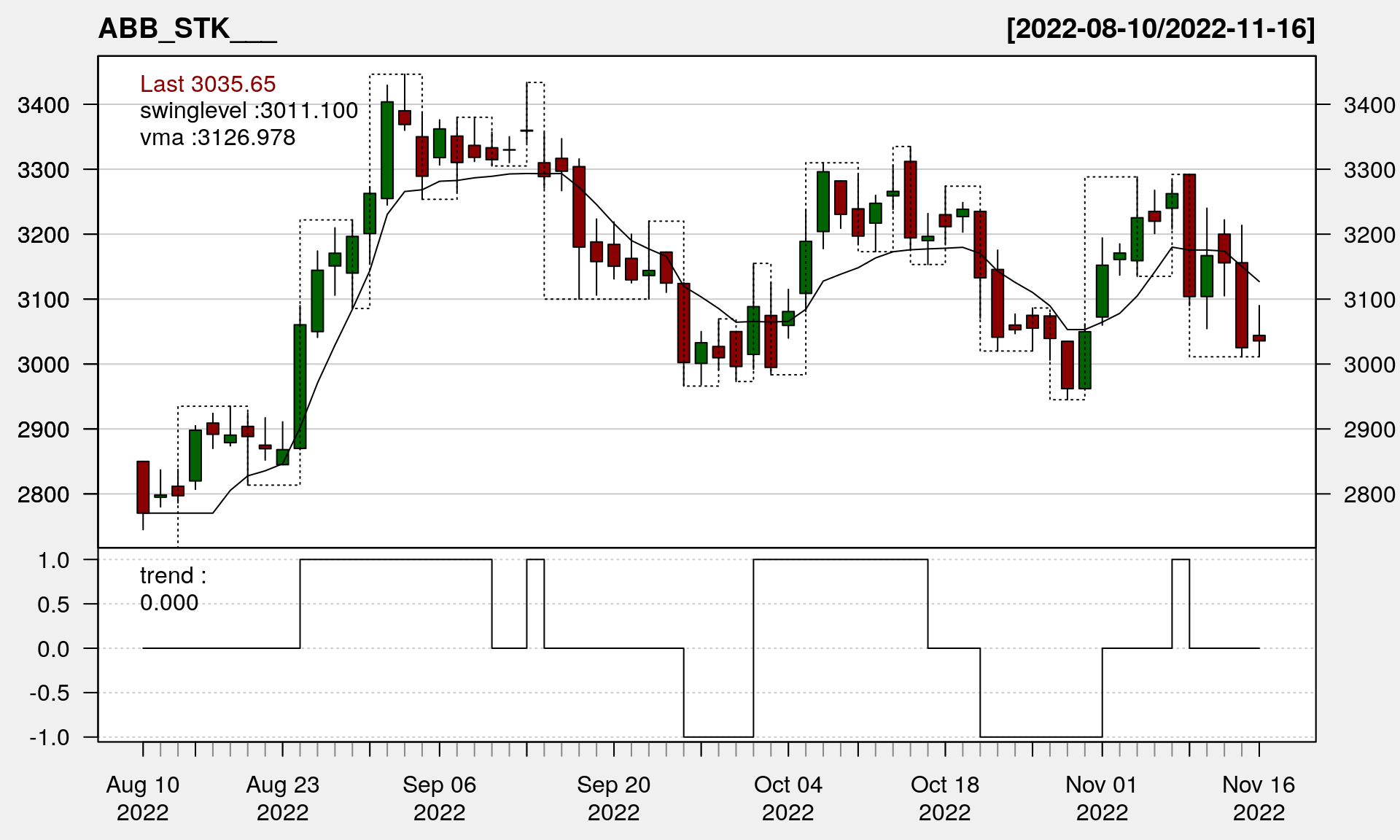The width and height of the screenshot is (1400, 840).
Task: Click the 3400 label on left axis
Action: coord(43,105)
